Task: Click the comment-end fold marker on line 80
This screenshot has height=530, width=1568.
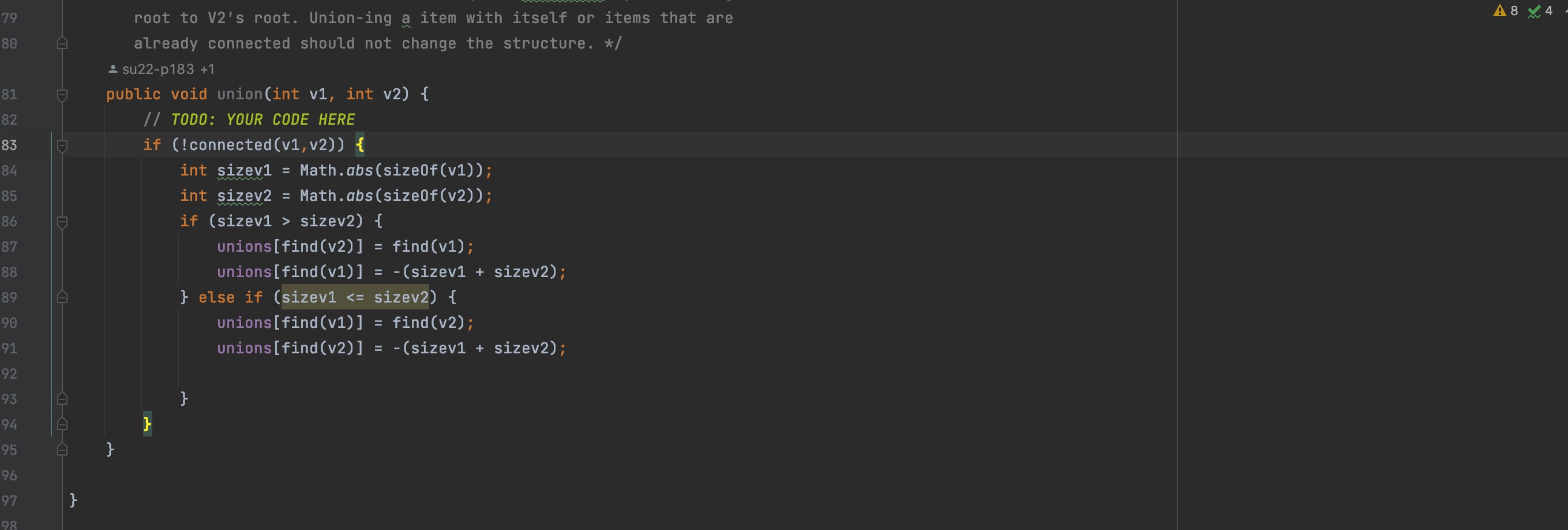Action: coord(62,43)
